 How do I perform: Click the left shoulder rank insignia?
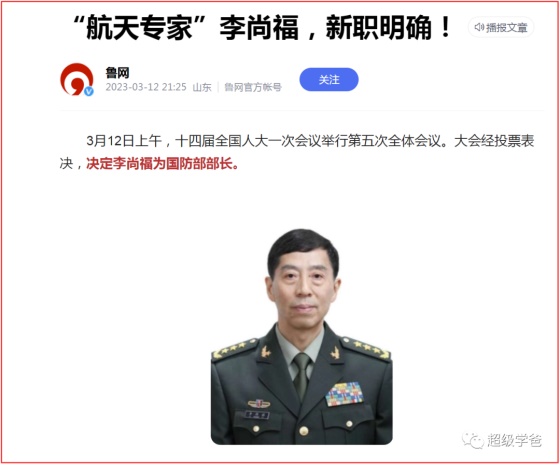pyautogui.click(x=234, y=349)
